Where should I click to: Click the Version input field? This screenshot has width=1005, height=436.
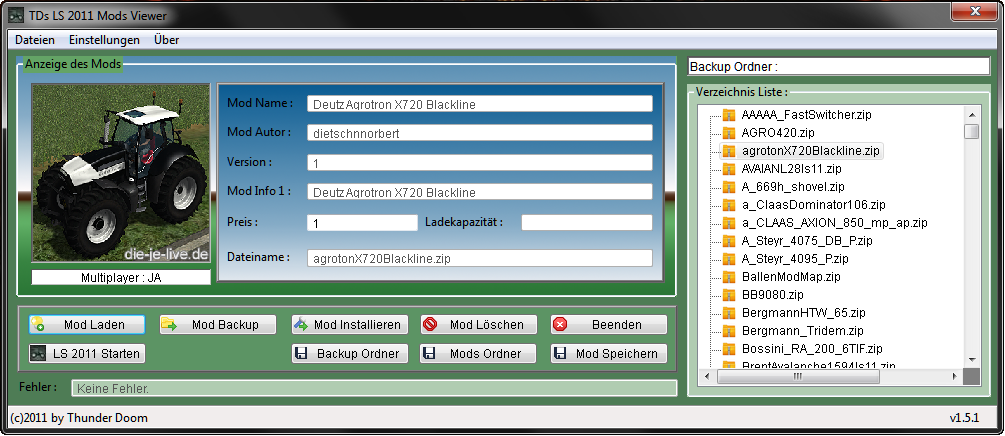pos(479,163)
